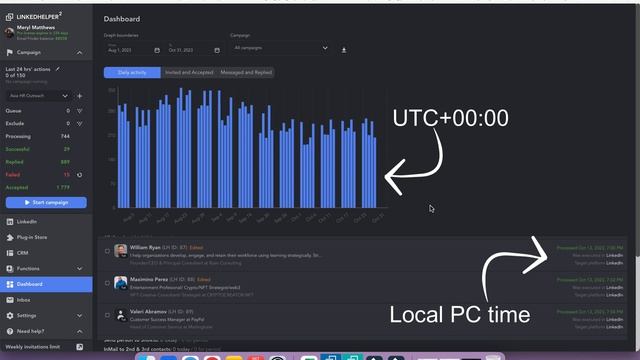Viewport: 640px width, 360px height.
Task: Click the Queue filter icon
Action: point(80,111)
